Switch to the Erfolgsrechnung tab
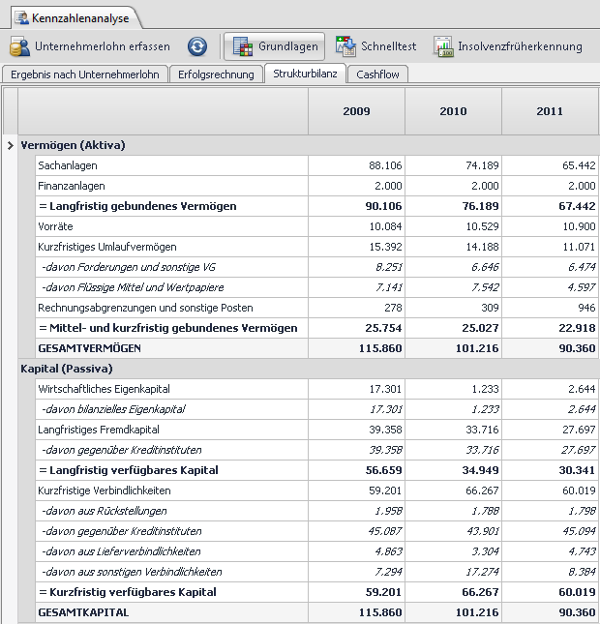This screenshot has height=624, width=600. (x=216, y=74)
